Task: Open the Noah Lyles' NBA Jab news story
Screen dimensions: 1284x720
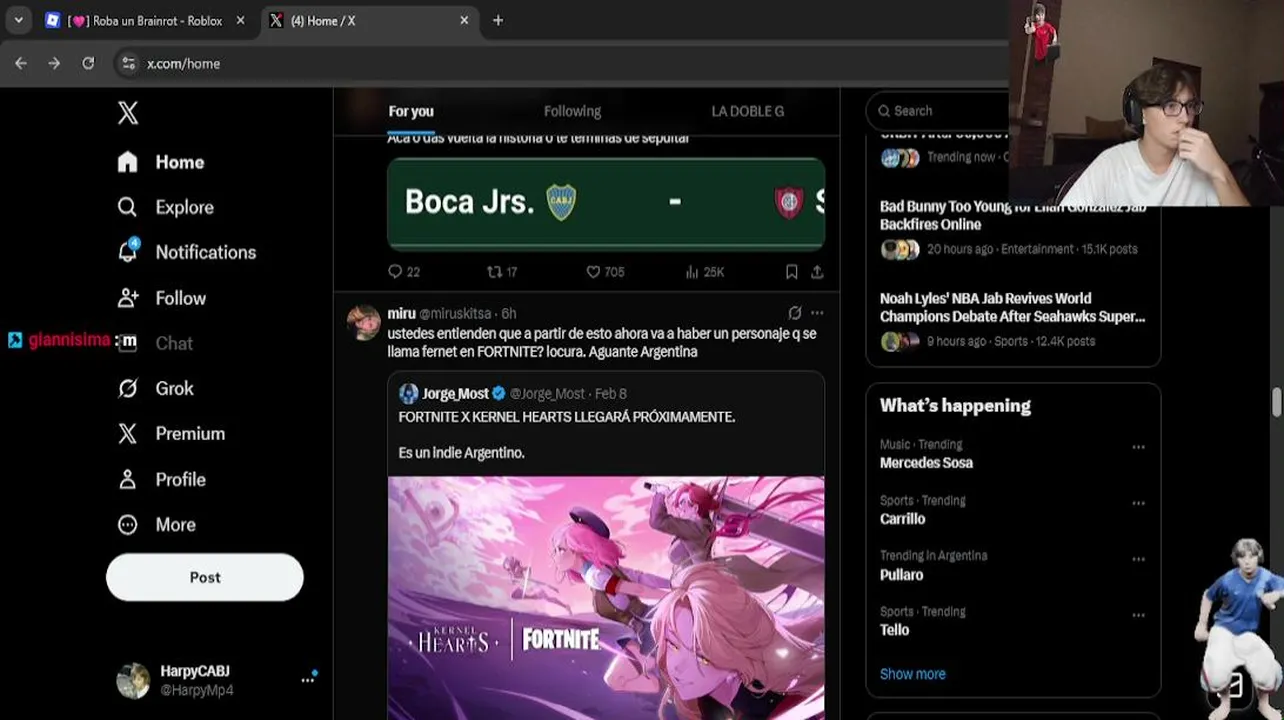Action: [x=1012, y=307]
